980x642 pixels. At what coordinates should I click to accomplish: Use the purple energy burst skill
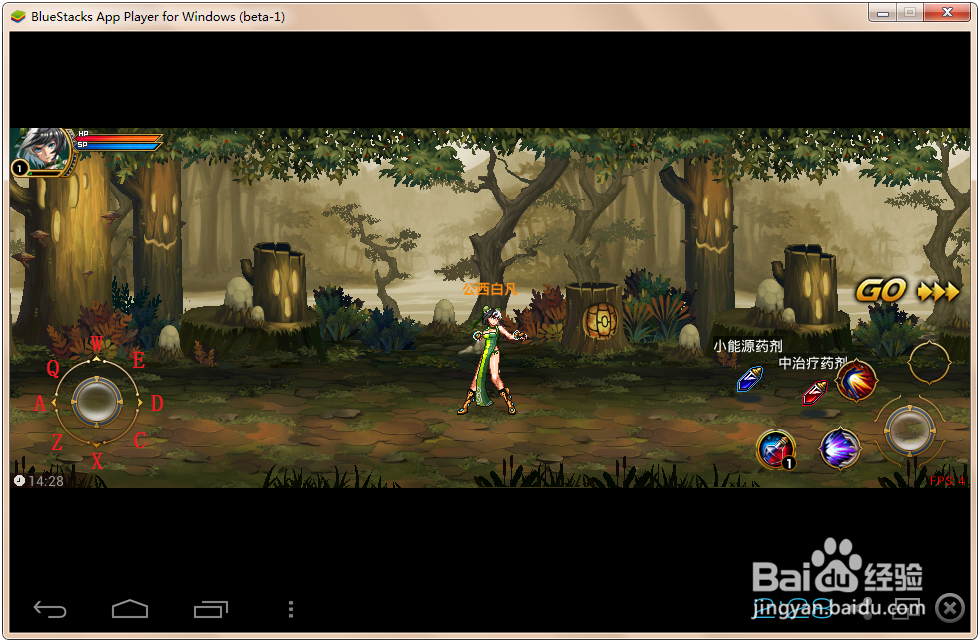[x=840, y=448]
